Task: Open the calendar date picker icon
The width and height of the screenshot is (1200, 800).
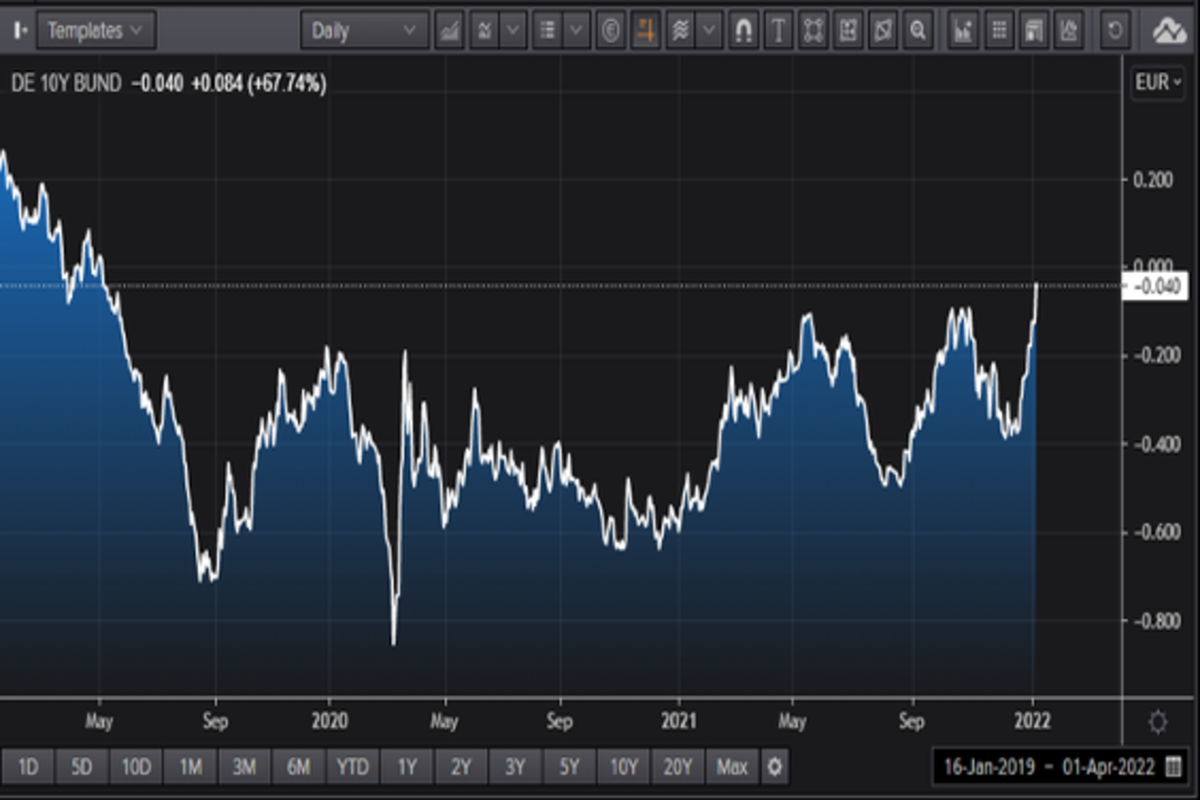Action: pos(1174,768)
